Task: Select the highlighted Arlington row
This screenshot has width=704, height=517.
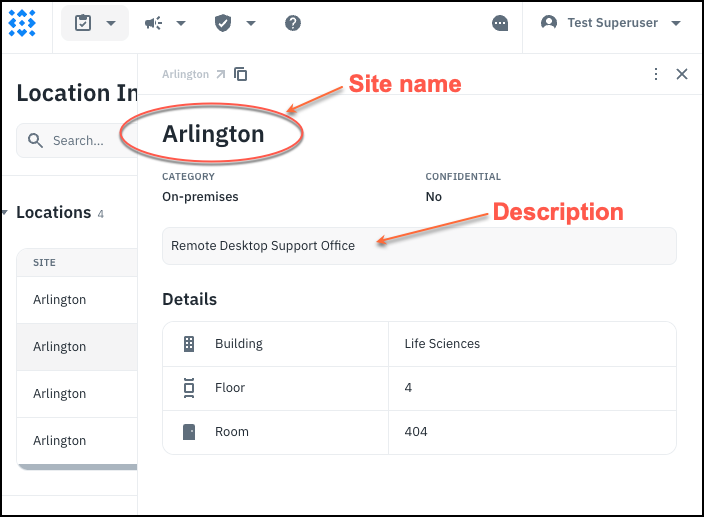Action: pos(60,347)
